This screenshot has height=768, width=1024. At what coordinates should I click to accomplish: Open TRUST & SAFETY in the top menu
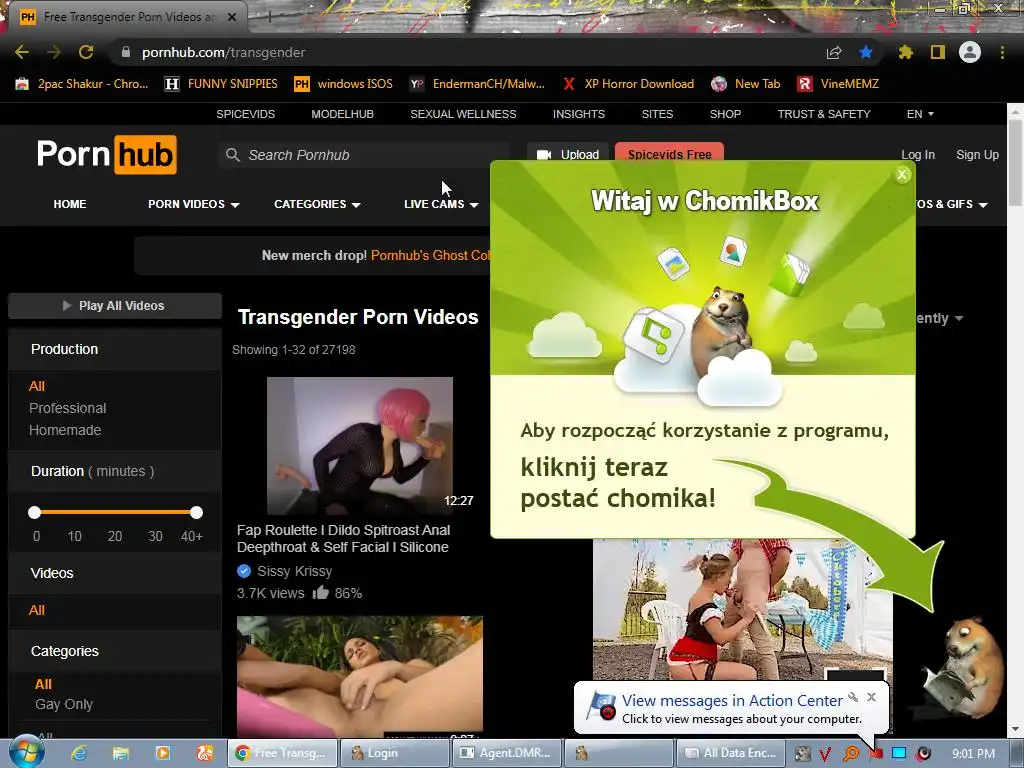824,114
